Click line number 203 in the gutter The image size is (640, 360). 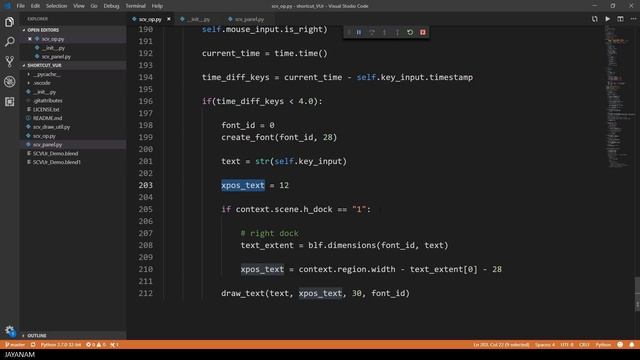point(145,185)
